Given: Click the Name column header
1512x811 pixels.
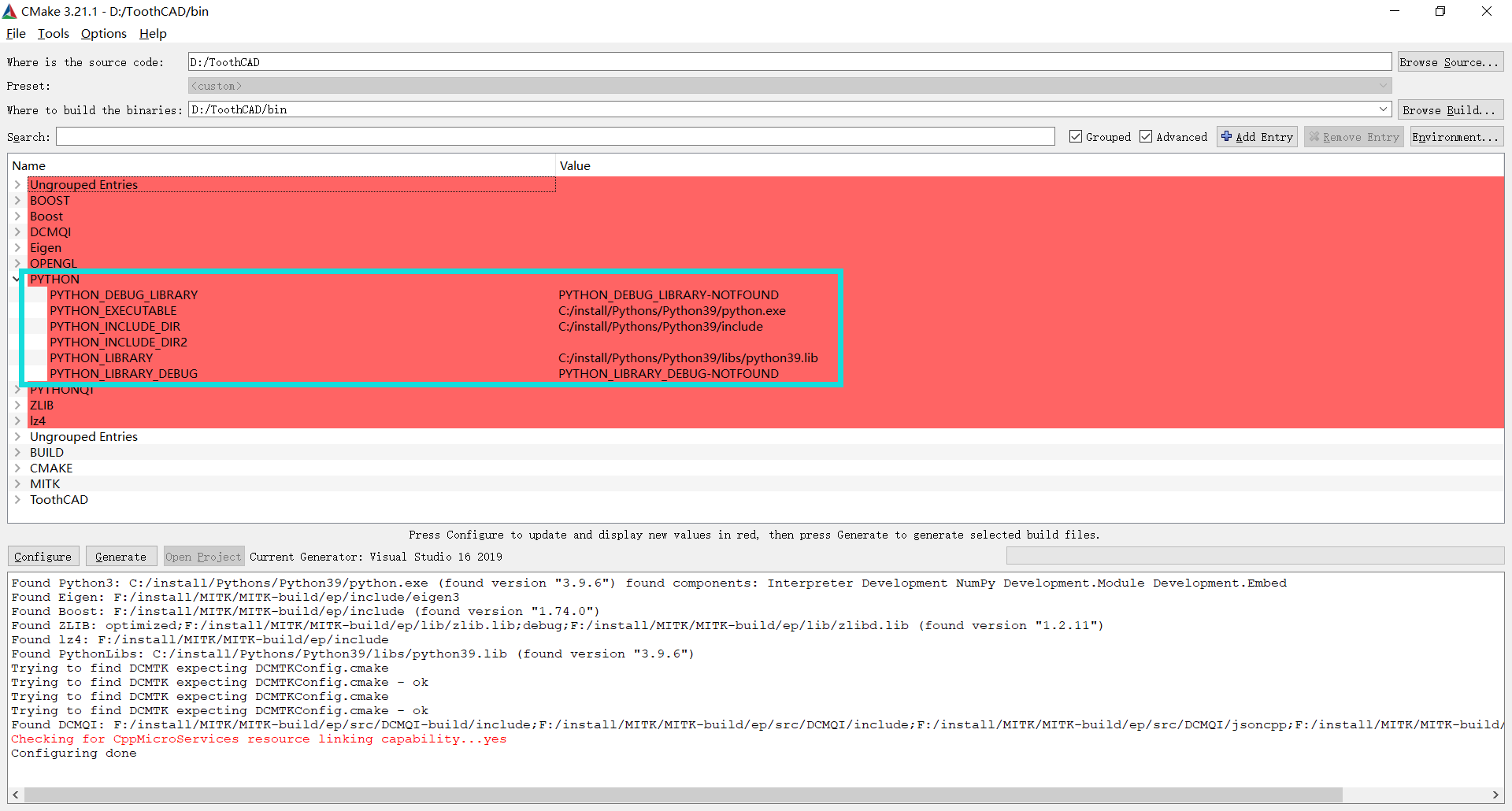Looking at the screenshot, I should (282, 165).
